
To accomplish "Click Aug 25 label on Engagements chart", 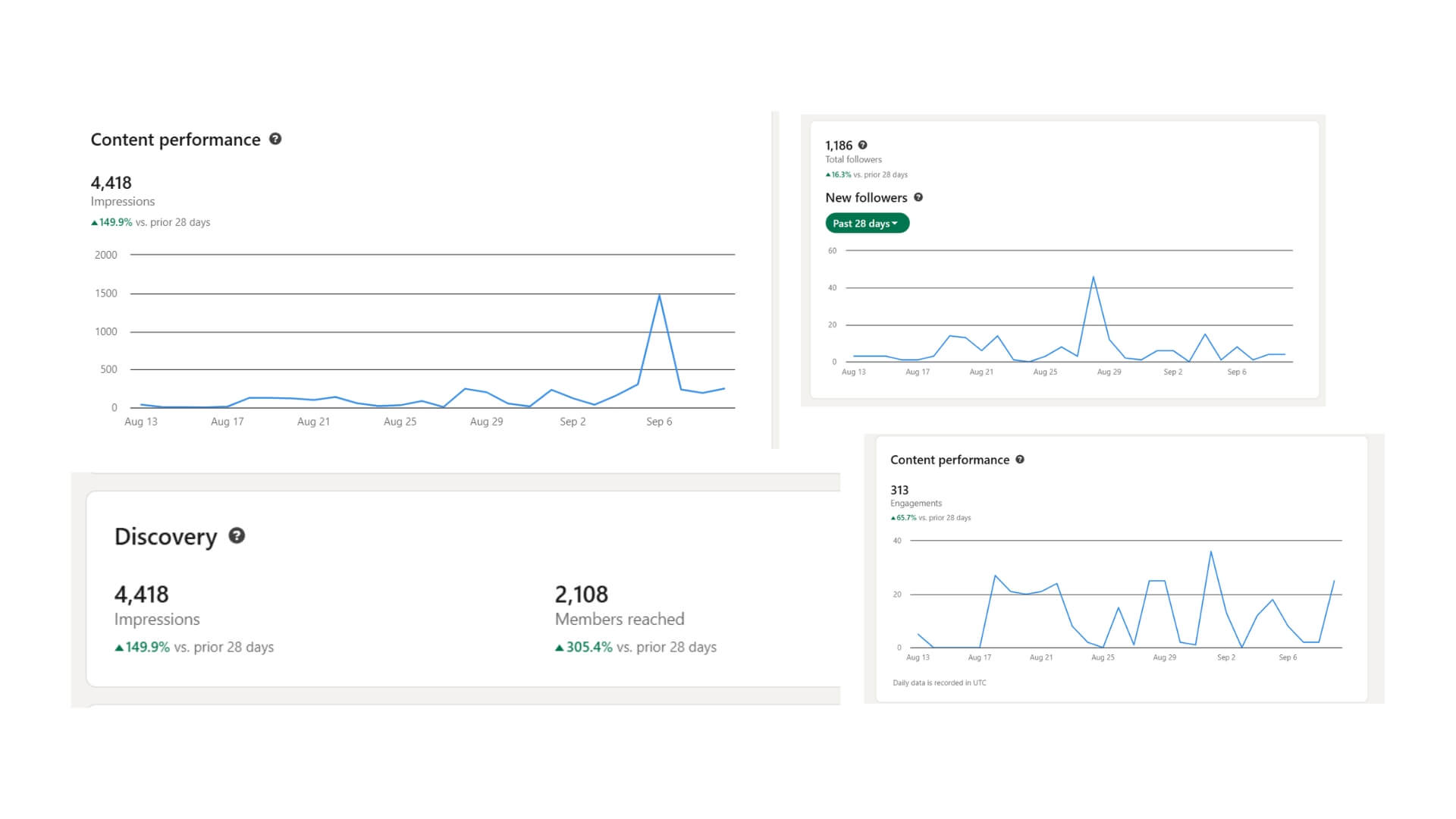I will tap(1103, 657).
